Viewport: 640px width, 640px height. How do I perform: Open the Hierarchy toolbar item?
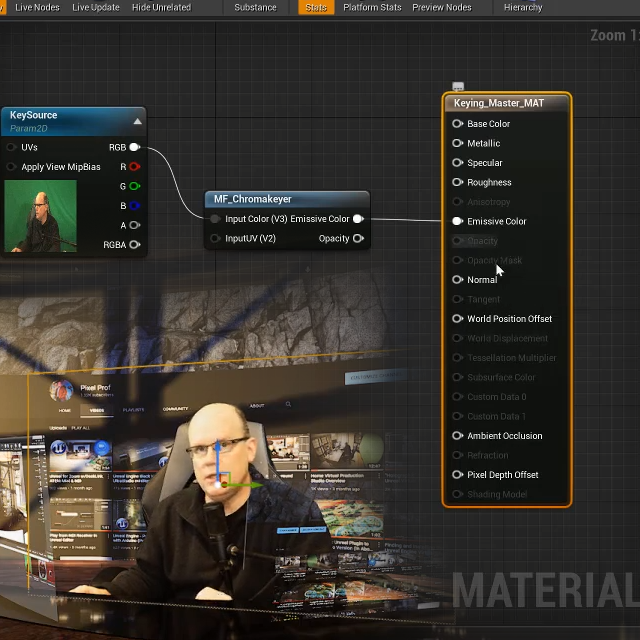click(523, 7)
